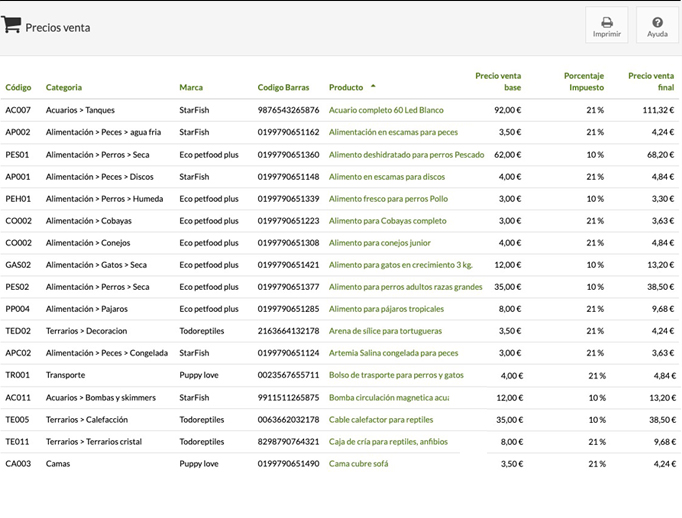The height and width of the screenshot is (518, 682).
Task: Click Bolso de trasporte para perros y gatos
Action: pyautogui.click(x=396, y=375)
